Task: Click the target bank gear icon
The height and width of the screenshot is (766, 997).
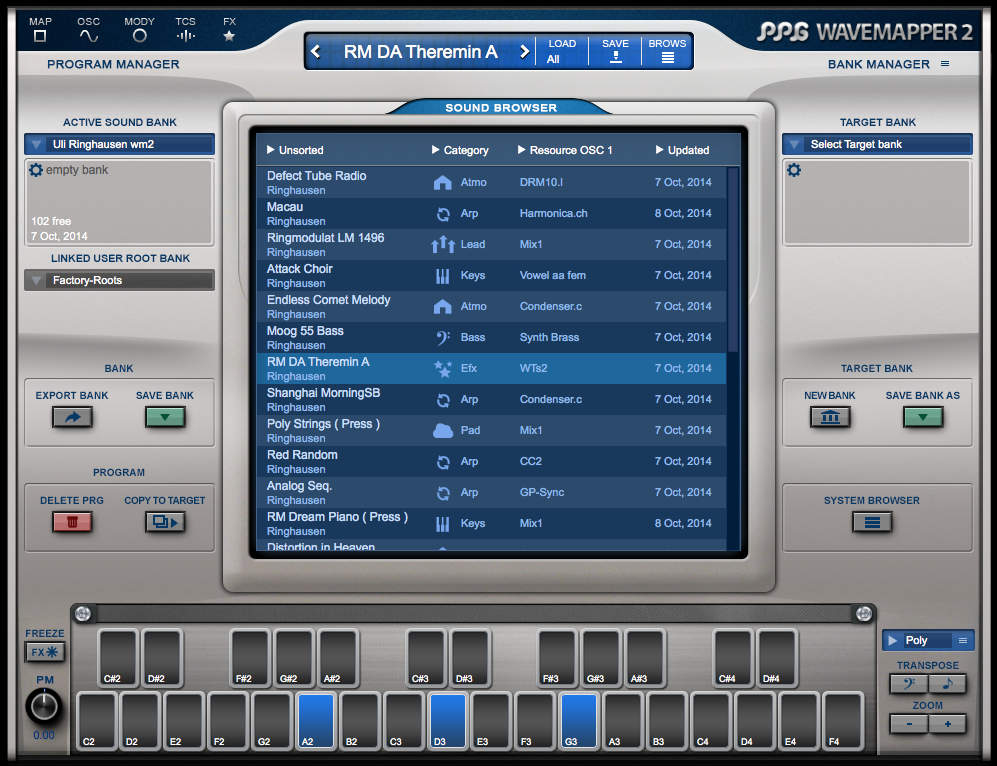Action: [x=794, y=170]
